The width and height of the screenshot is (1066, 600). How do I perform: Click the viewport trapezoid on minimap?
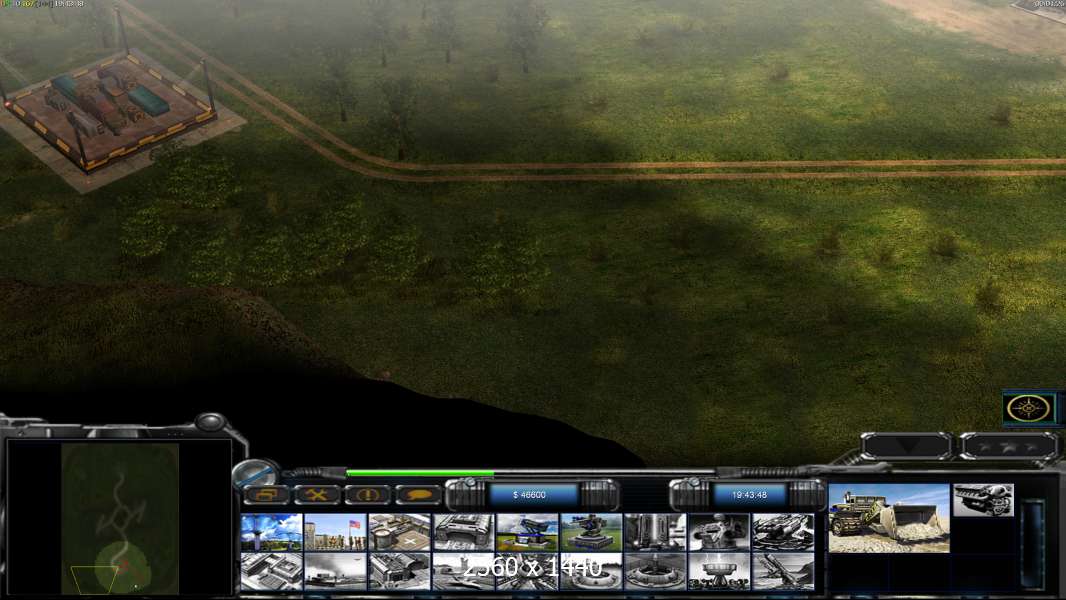click(94, 580)
